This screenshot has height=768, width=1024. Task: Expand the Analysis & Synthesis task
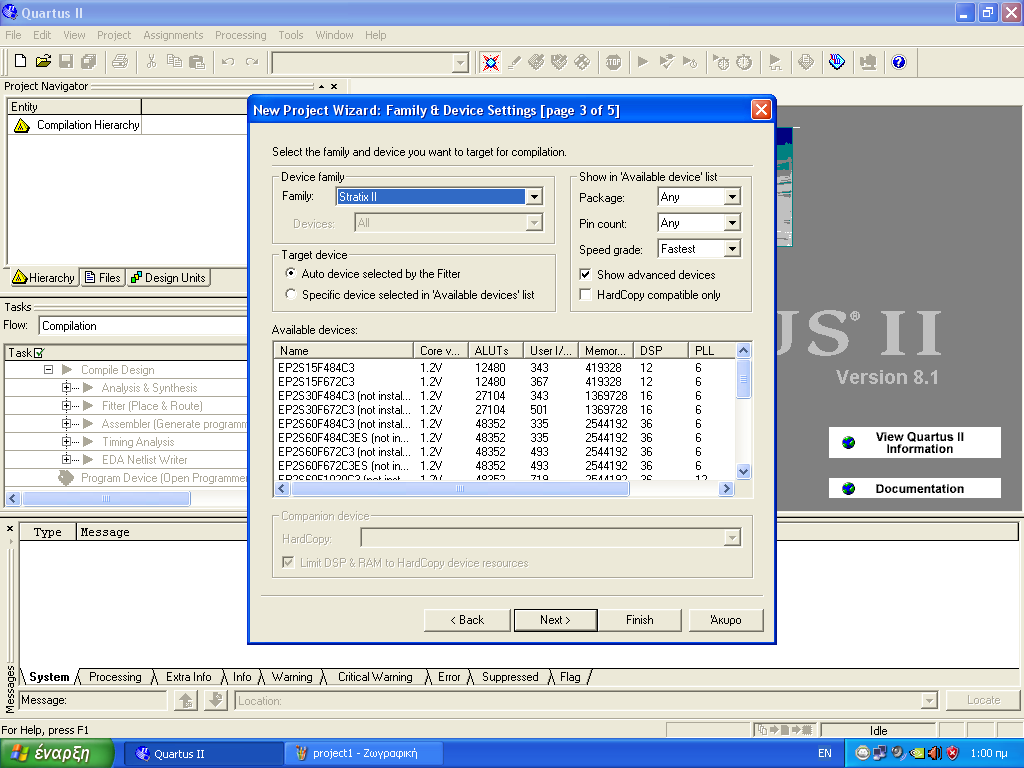coord(66,387)
